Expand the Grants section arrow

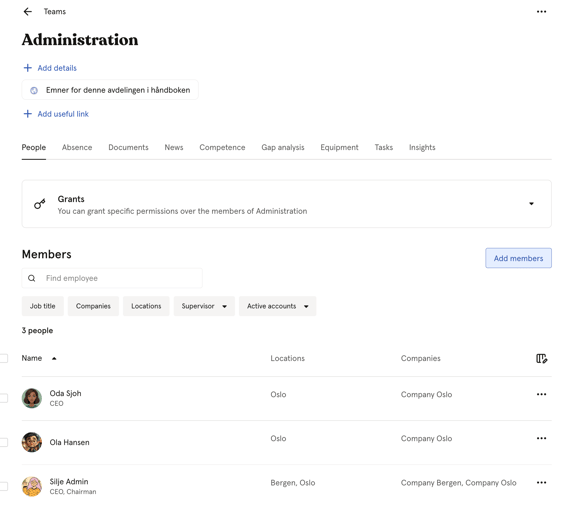531,204
